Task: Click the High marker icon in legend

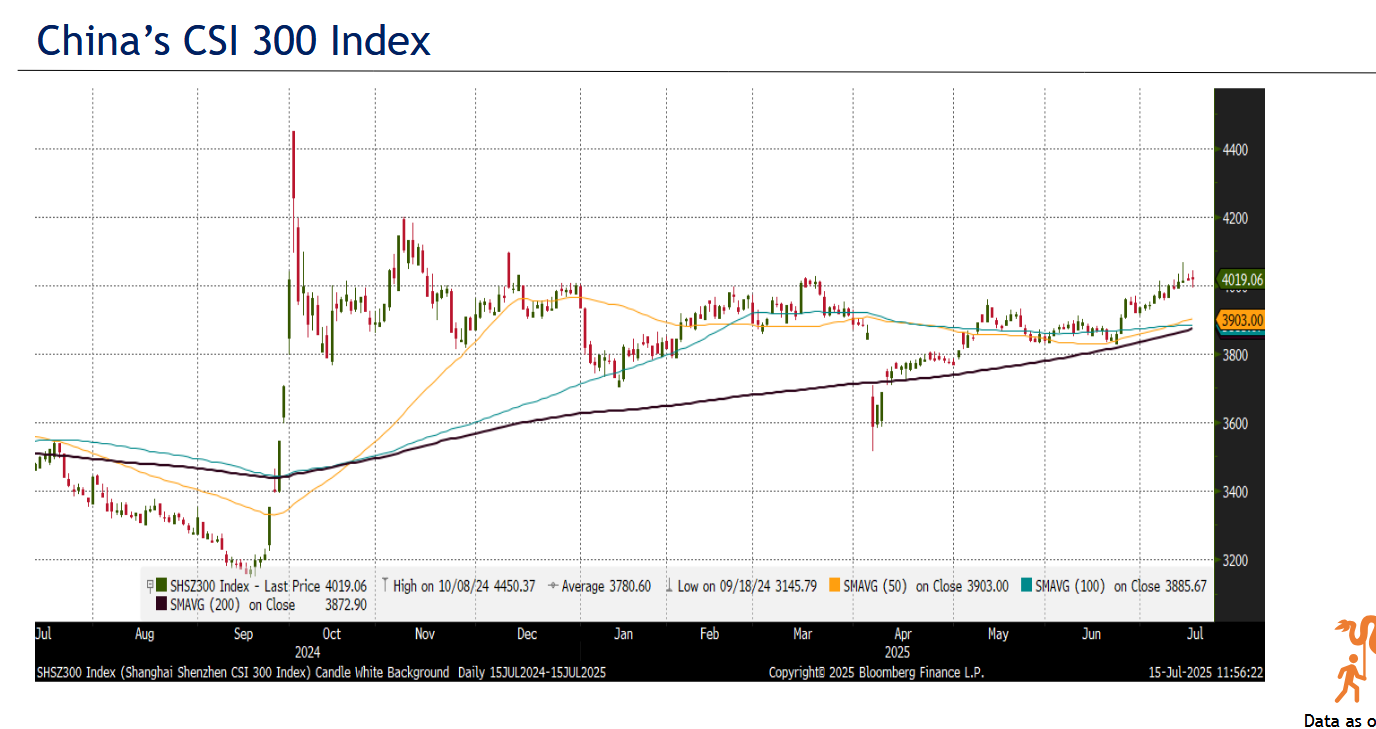Action: (x=384, y=586)
